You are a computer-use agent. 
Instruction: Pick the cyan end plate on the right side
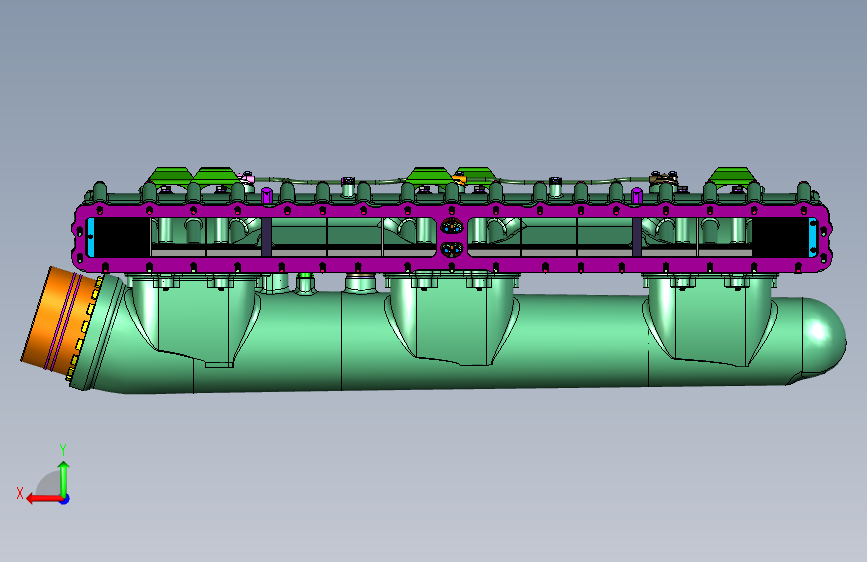point(812,237)
